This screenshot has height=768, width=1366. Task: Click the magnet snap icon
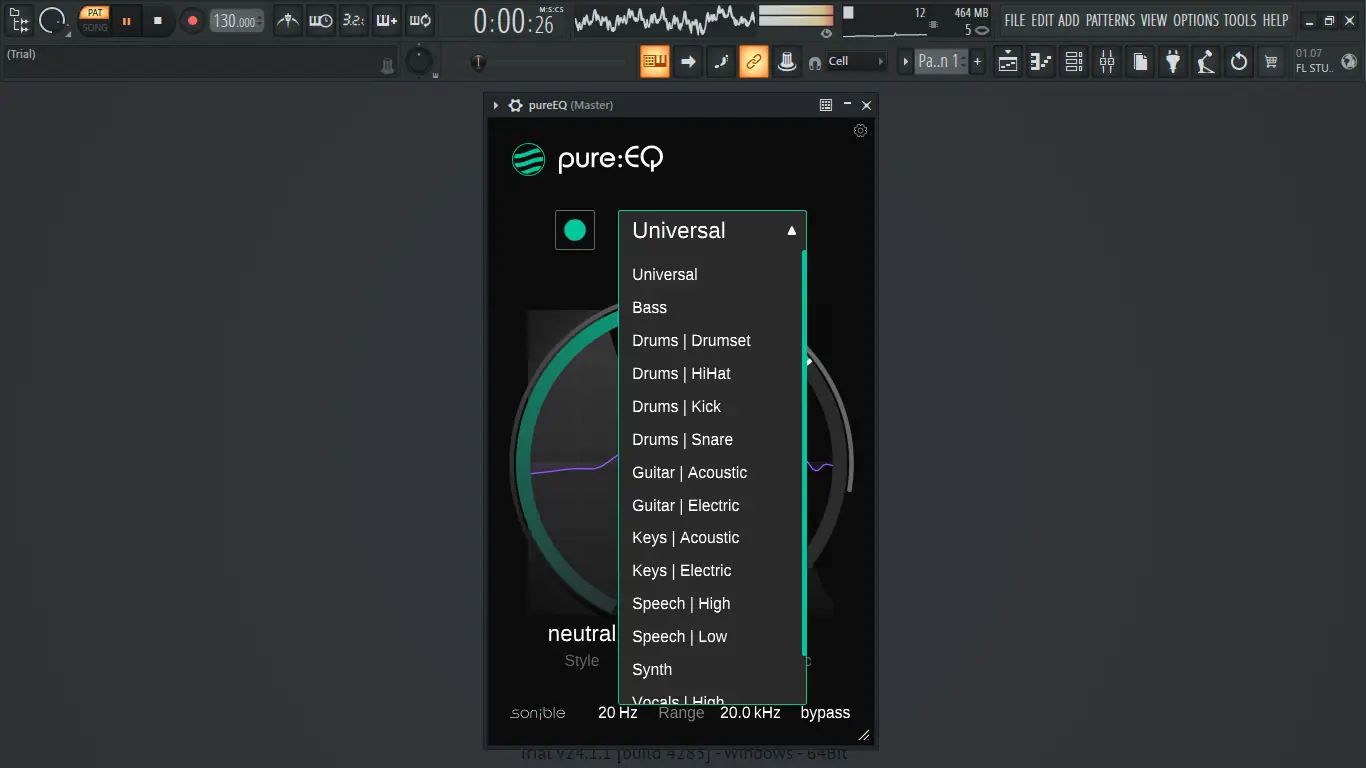pos(815,63)
